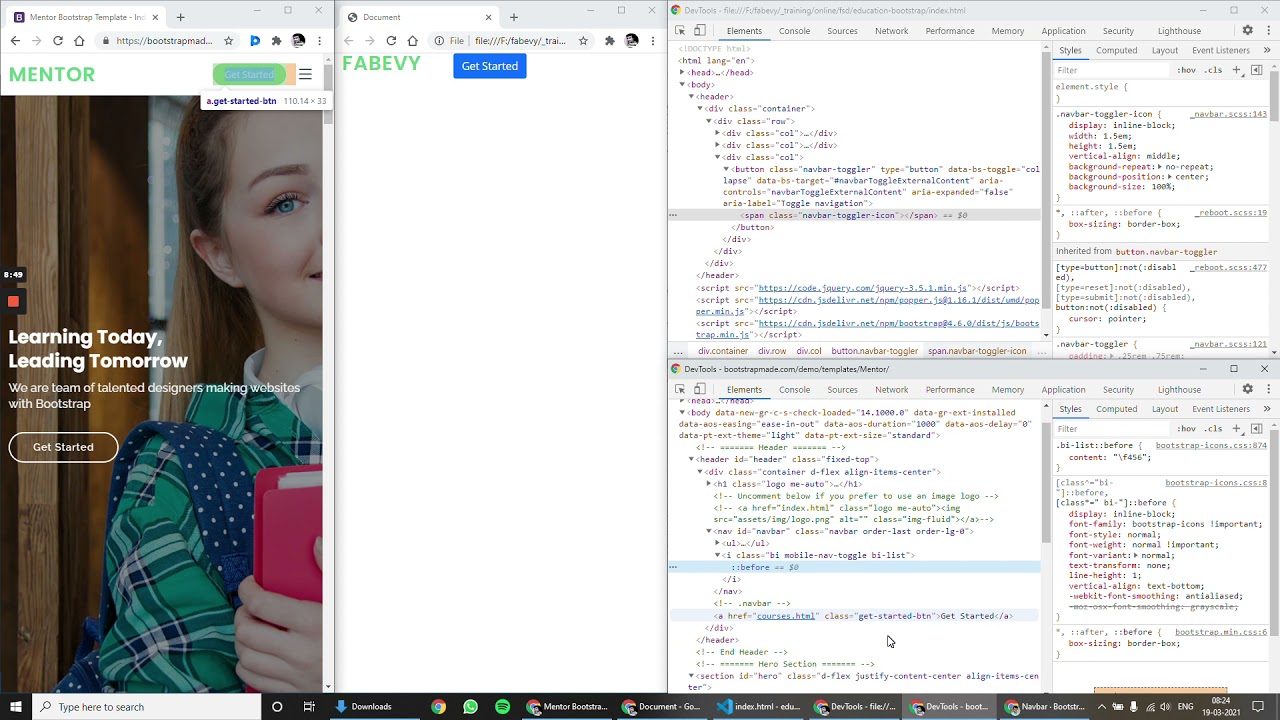Open Chrome menu in the Document browser window
Screen dimensions: 1280x720
[x=652, y=41]
